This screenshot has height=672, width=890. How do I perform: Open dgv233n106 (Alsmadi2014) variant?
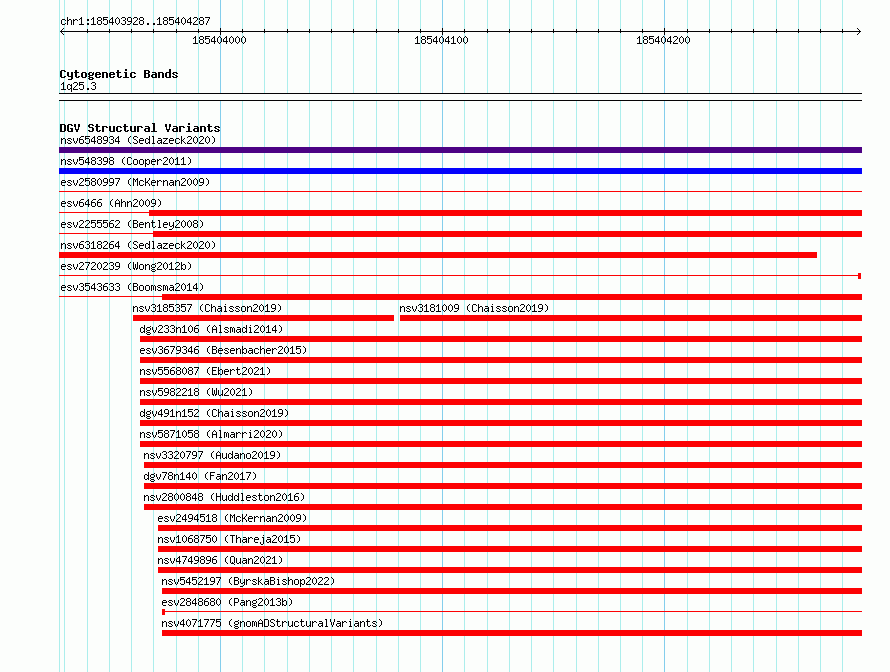click(211, 329)
